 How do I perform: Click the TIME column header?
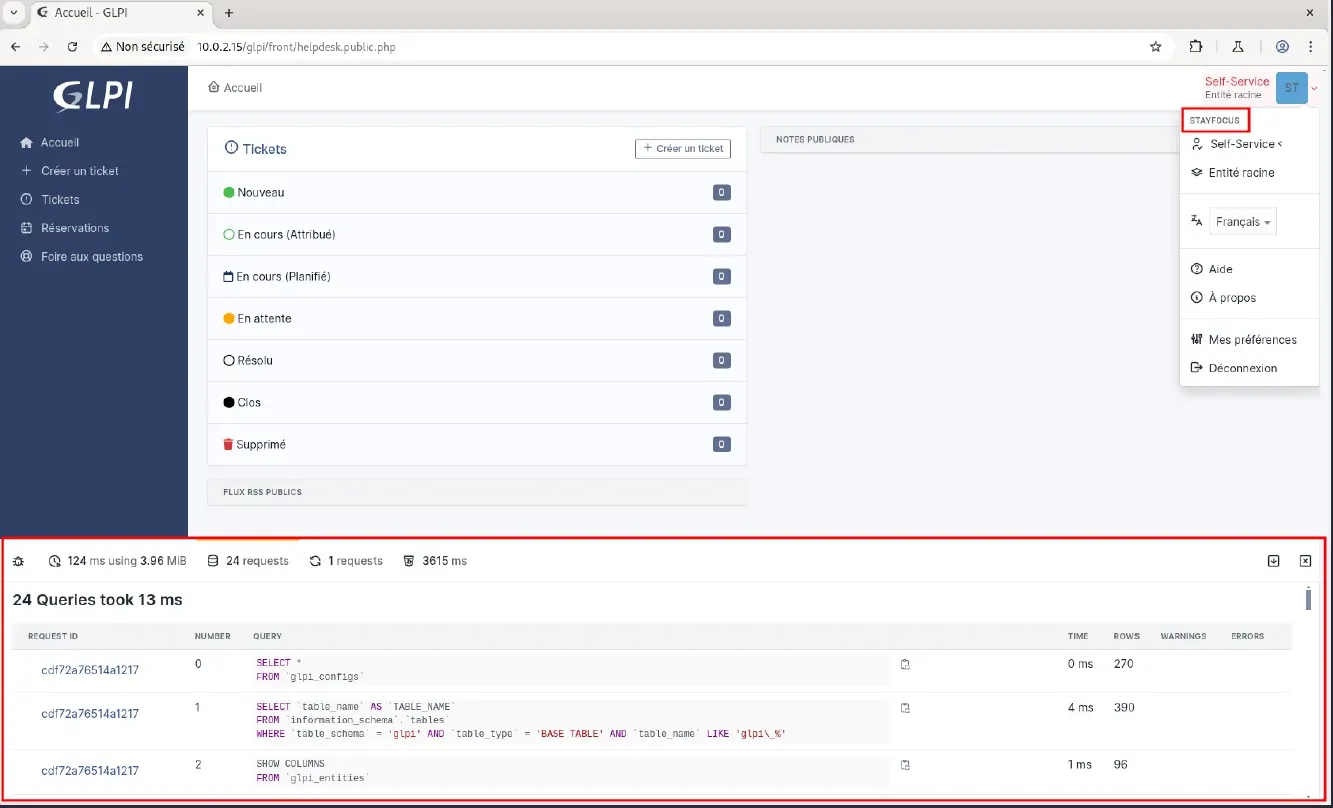pos(1078,636)
